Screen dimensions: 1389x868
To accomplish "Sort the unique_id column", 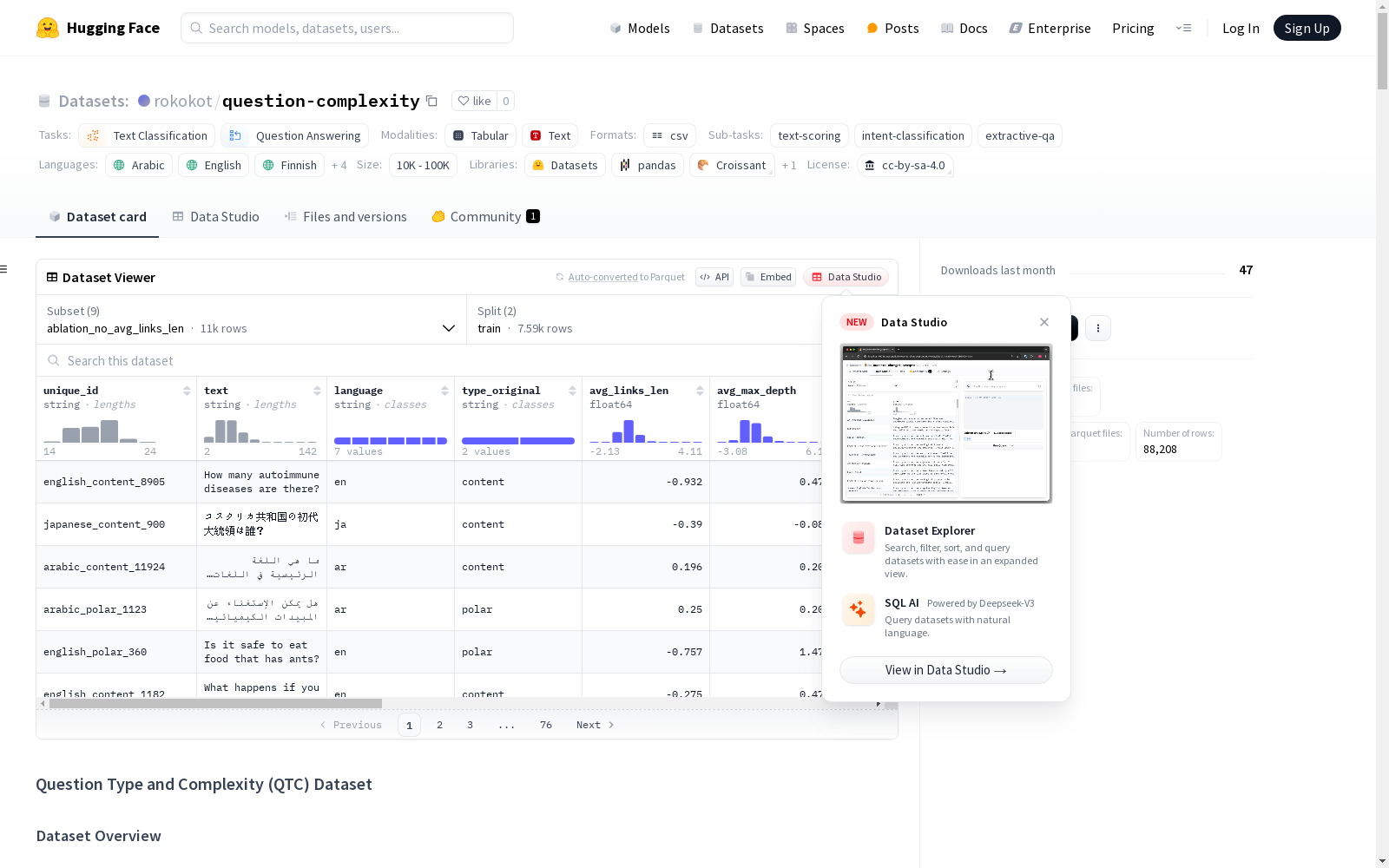I will click(187, 391).
